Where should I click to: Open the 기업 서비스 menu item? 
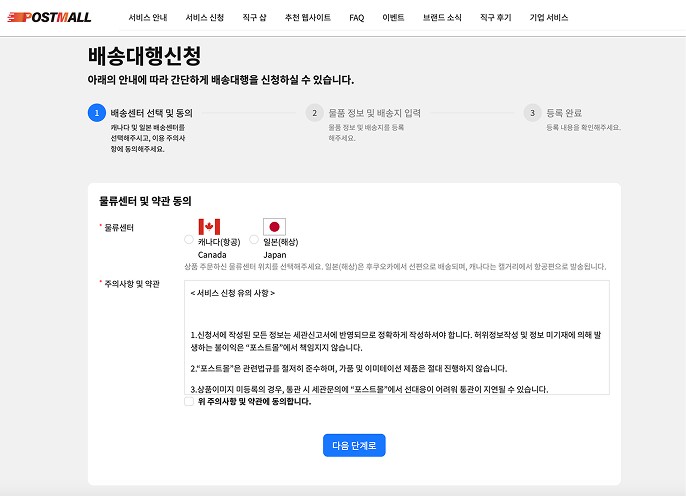[x=549, y=18]
